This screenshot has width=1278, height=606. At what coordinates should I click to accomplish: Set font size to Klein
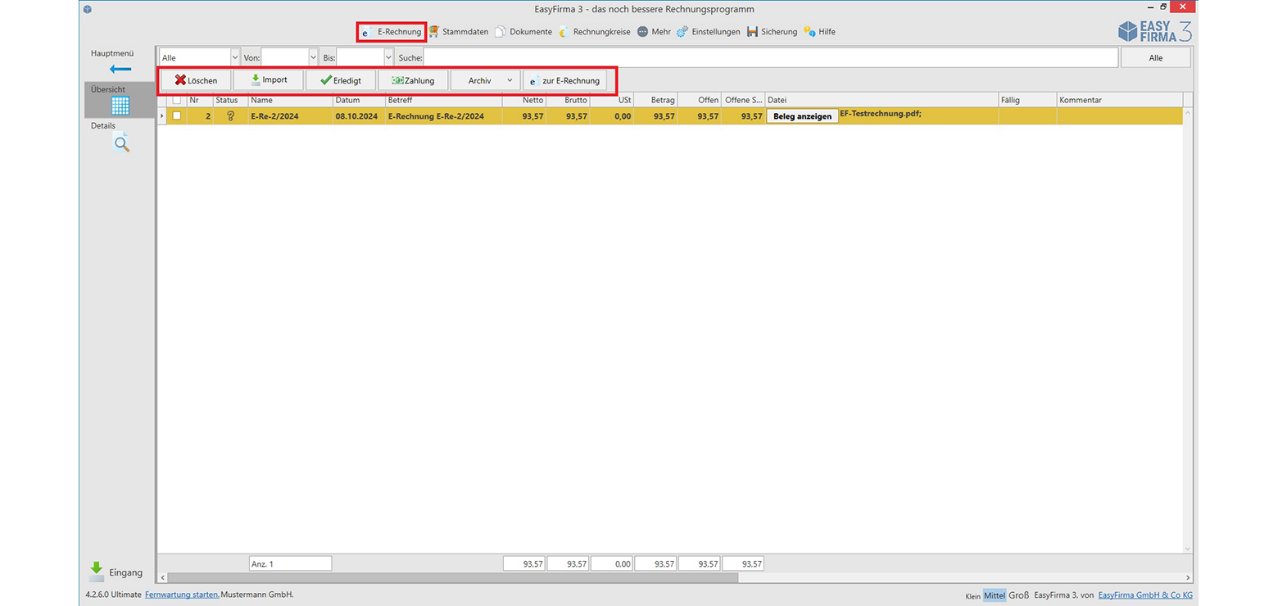pyautogui.click(x=973, y=596)
